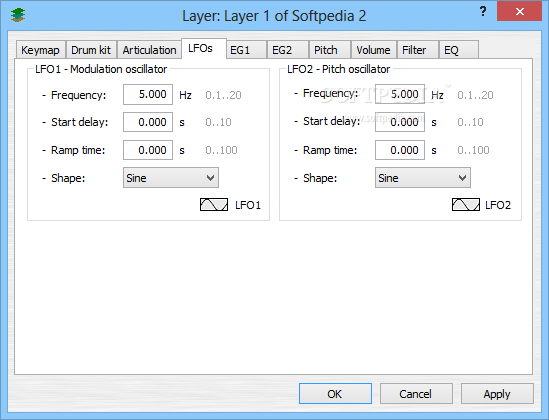The width and height of the screenshot is (549, 420).
Task: Switch to the Filter tab
Action: pos(418,50)
